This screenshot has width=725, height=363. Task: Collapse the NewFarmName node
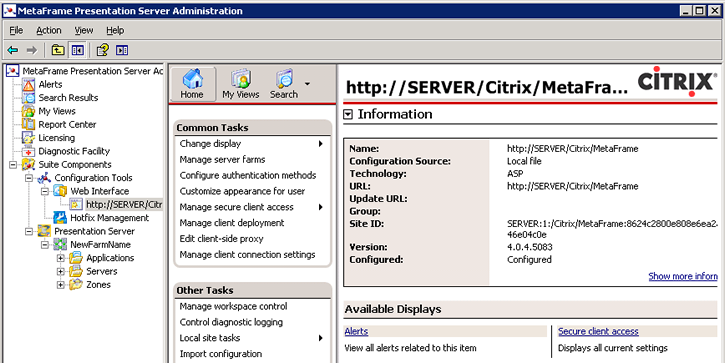pos(45,245)
